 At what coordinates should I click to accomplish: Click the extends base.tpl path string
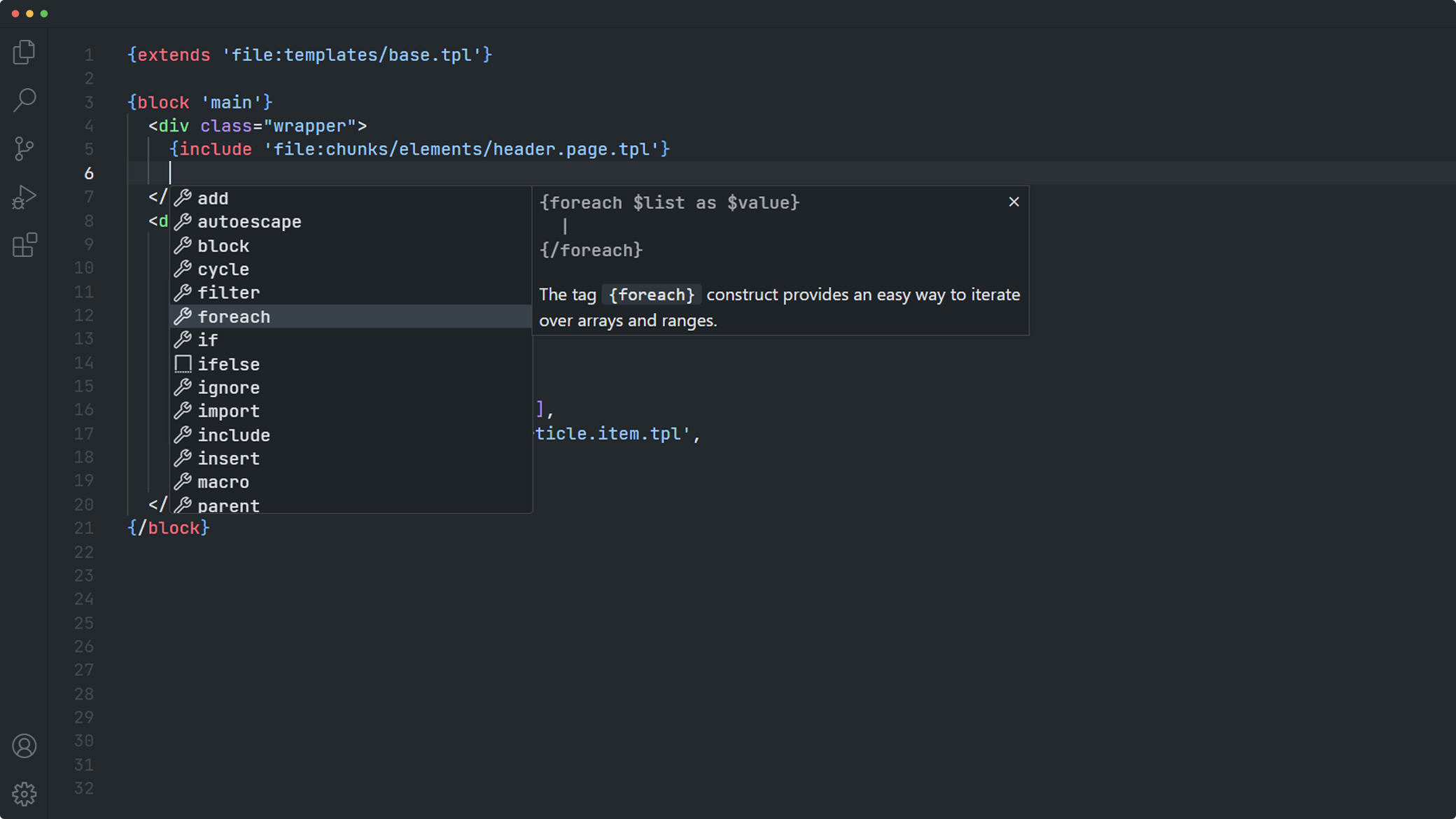[352, 55]
